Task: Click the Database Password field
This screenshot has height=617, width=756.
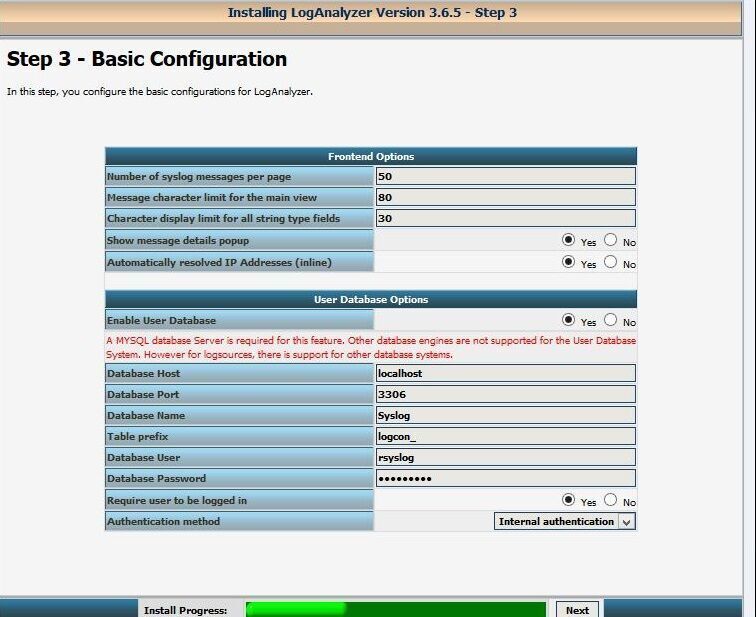Action: 505,478
